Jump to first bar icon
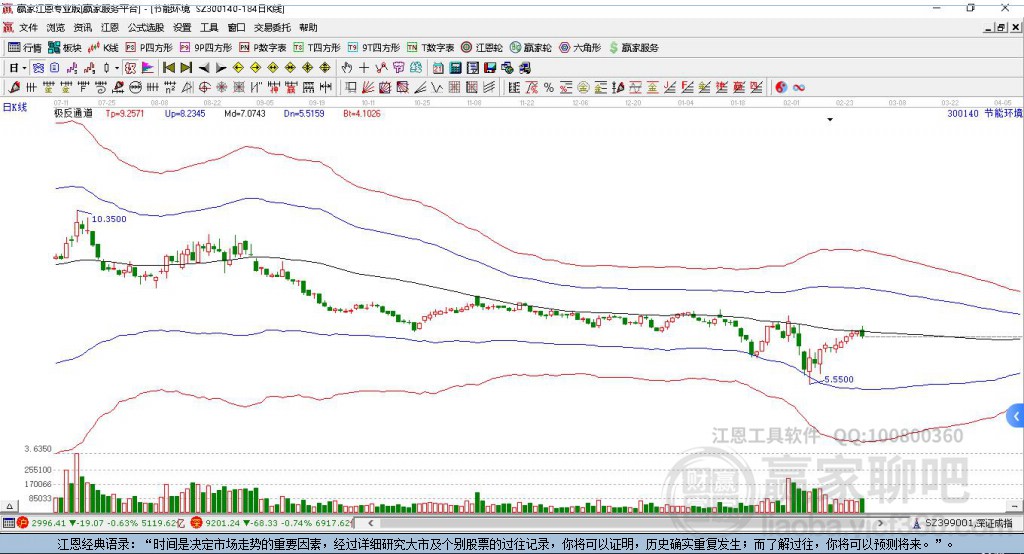The height and width of the screenshot is (554, 1024). (x=168, y=68)
